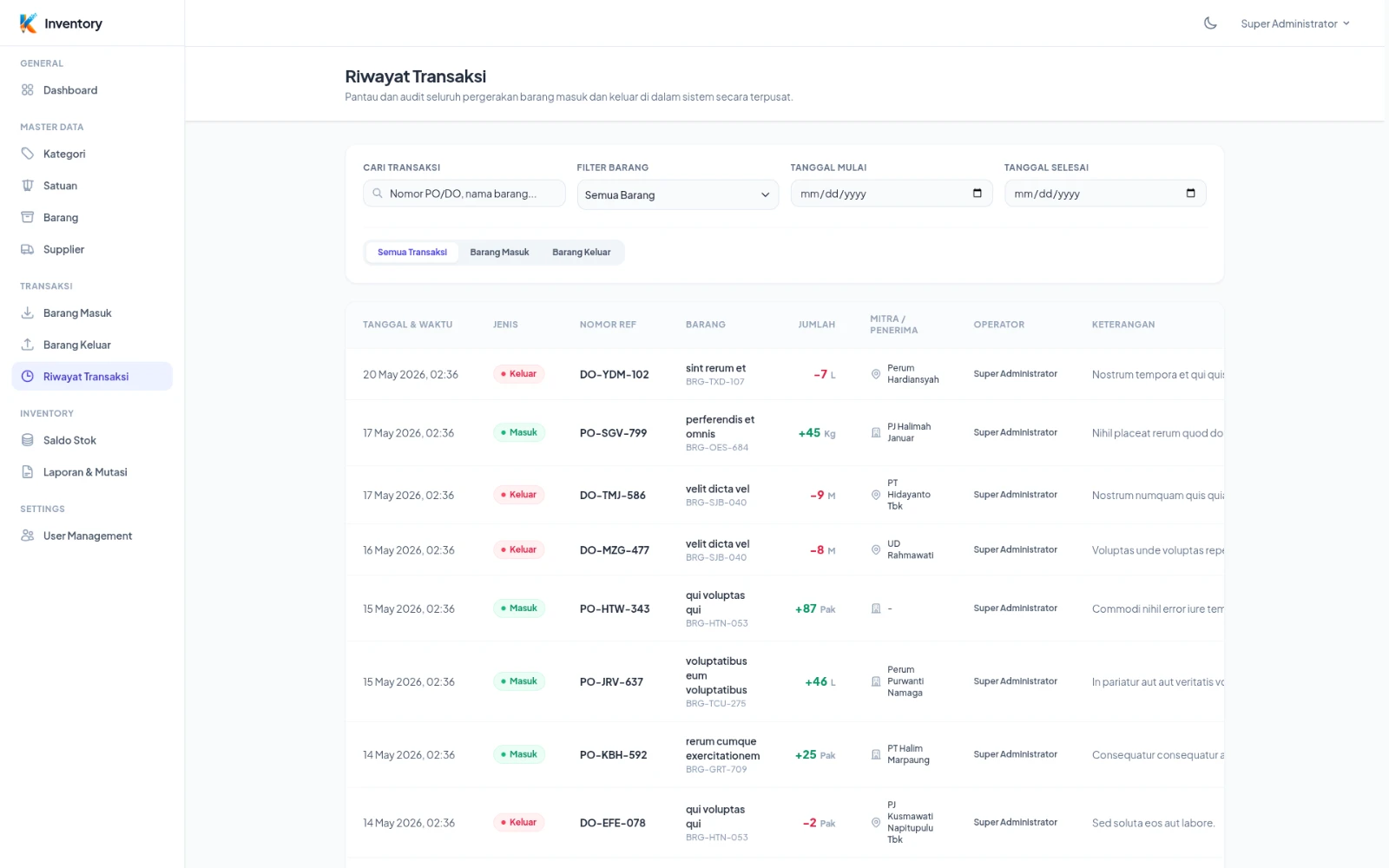1389x868 pixels.
Task: Click the Dashboard grid icon
Action: 28,90
